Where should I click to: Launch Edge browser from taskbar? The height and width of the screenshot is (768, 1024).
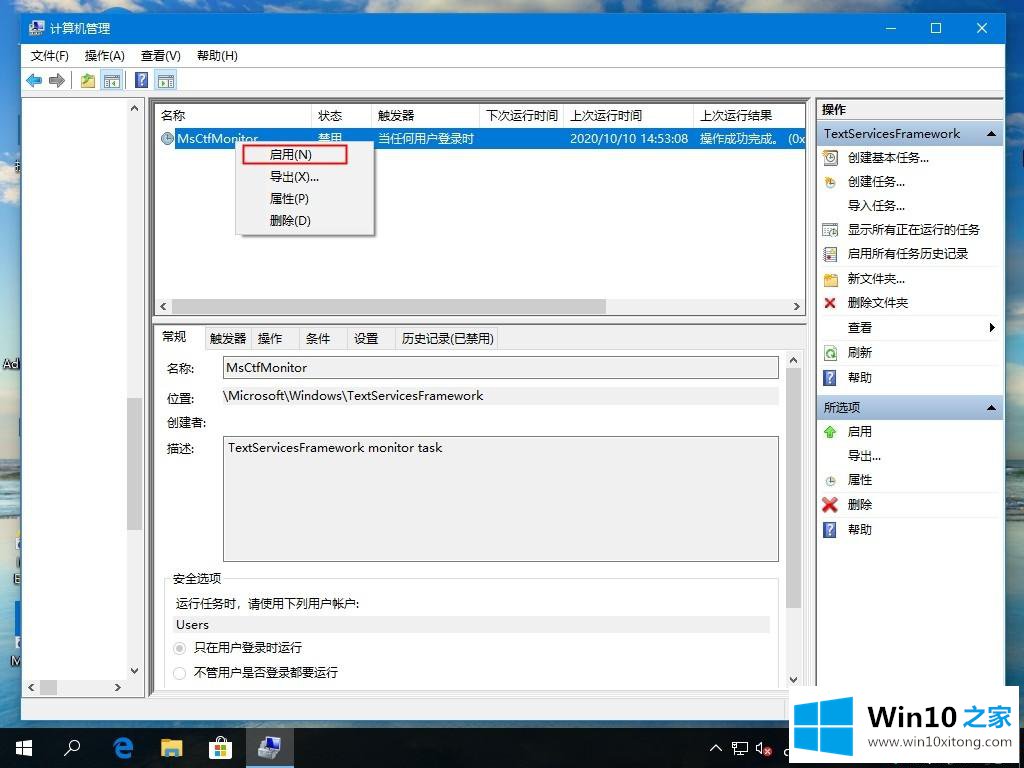pos(122,748)
